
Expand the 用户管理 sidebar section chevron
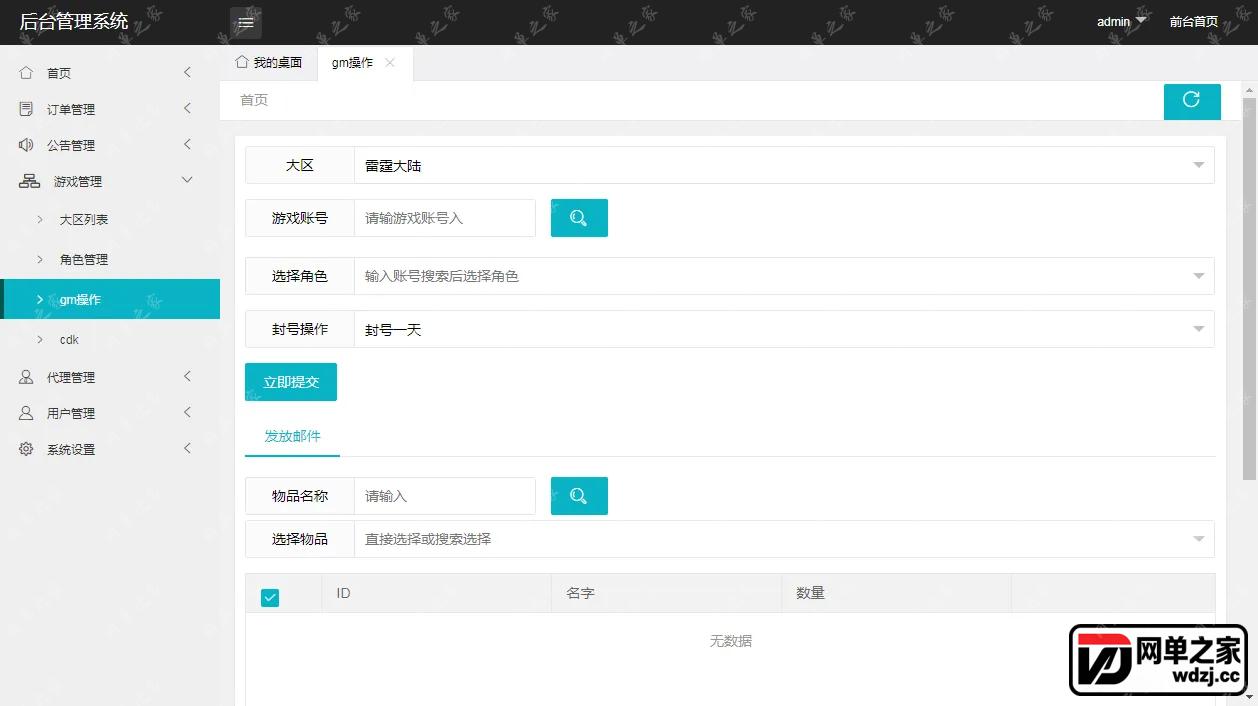[187, 412]
